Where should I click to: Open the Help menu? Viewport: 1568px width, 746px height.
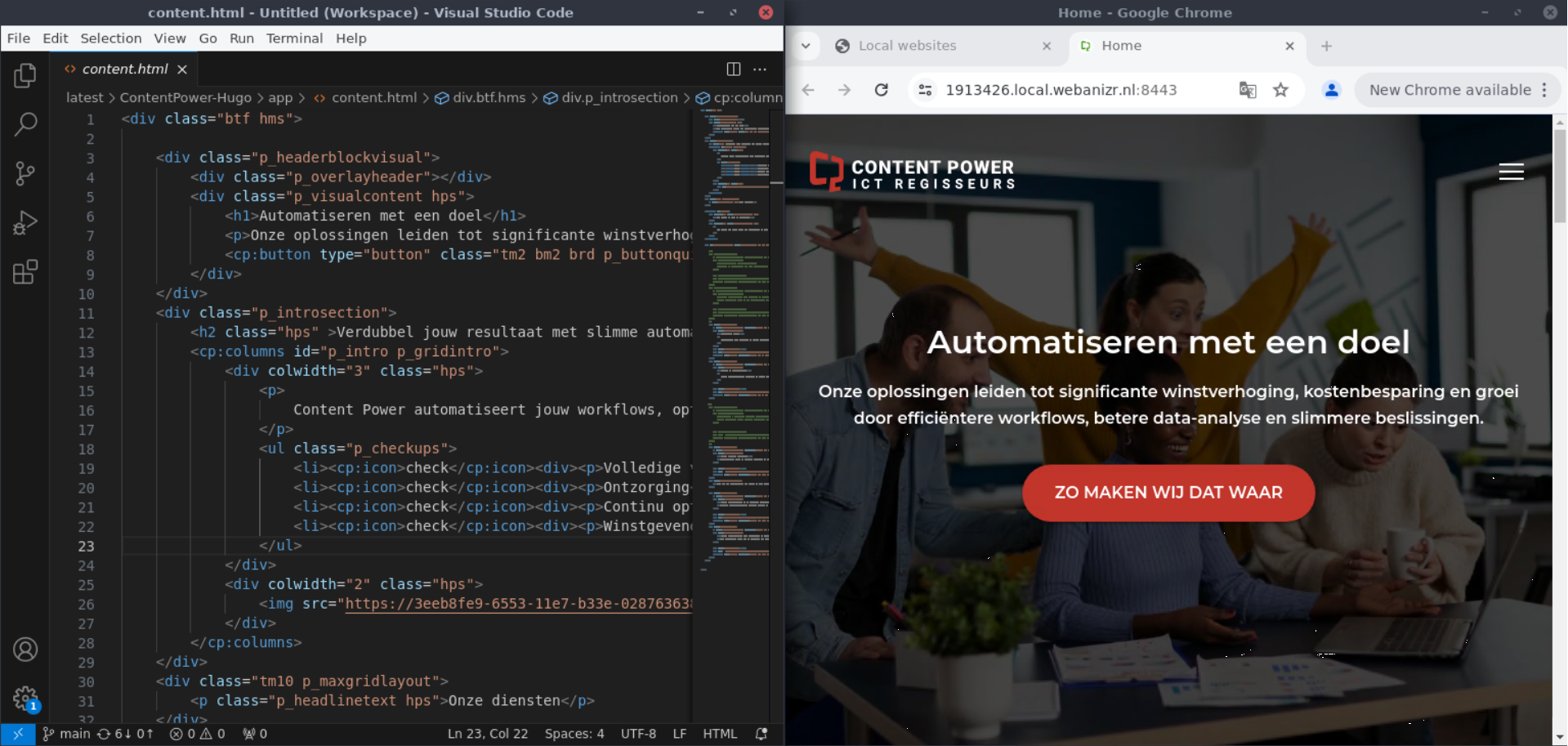351,38
